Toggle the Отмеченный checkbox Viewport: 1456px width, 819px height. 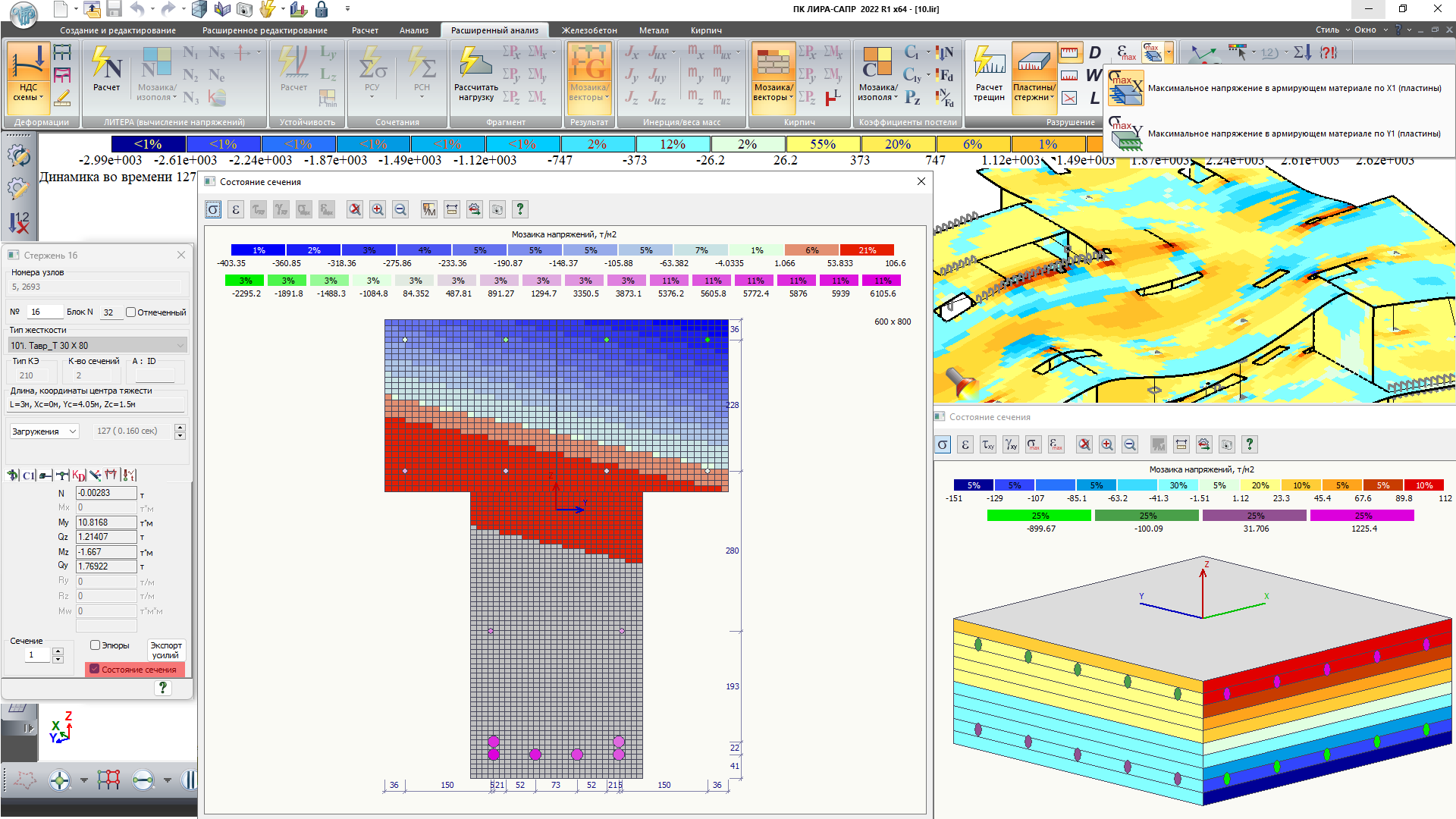click(x=131, y=312)
